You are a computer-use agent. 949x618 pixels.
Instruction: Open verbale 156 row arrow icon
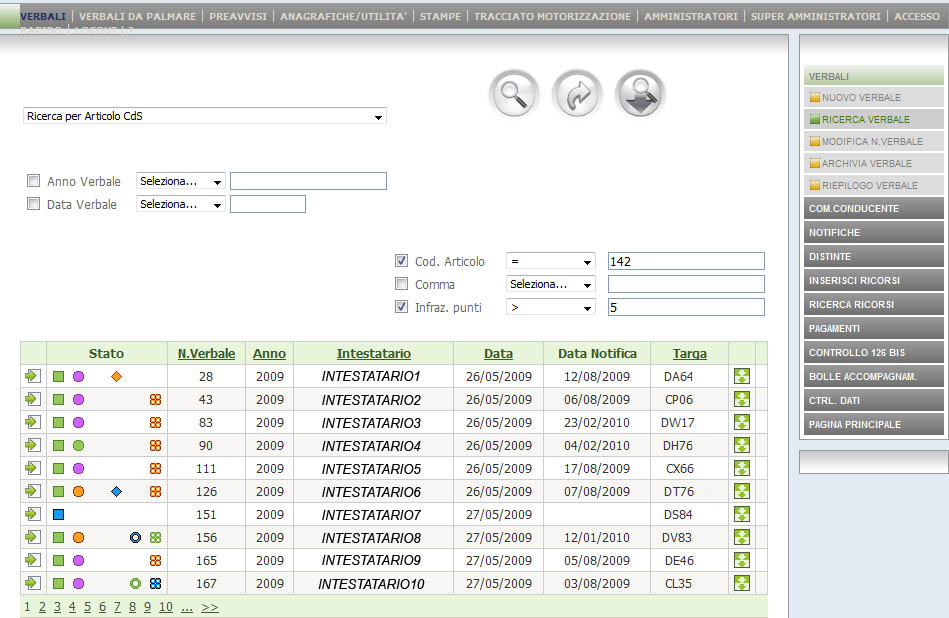pyautogui.click(x=33, y=537)
